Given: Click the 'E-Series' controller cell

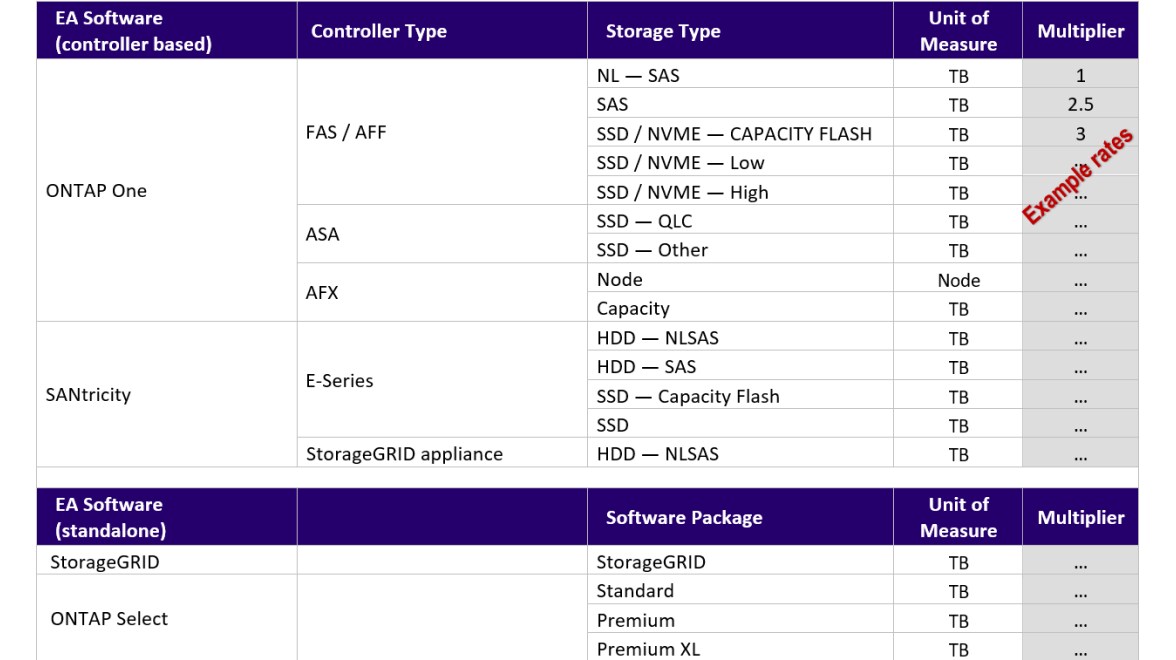Looking at the screenshot, I should [340, 381].
